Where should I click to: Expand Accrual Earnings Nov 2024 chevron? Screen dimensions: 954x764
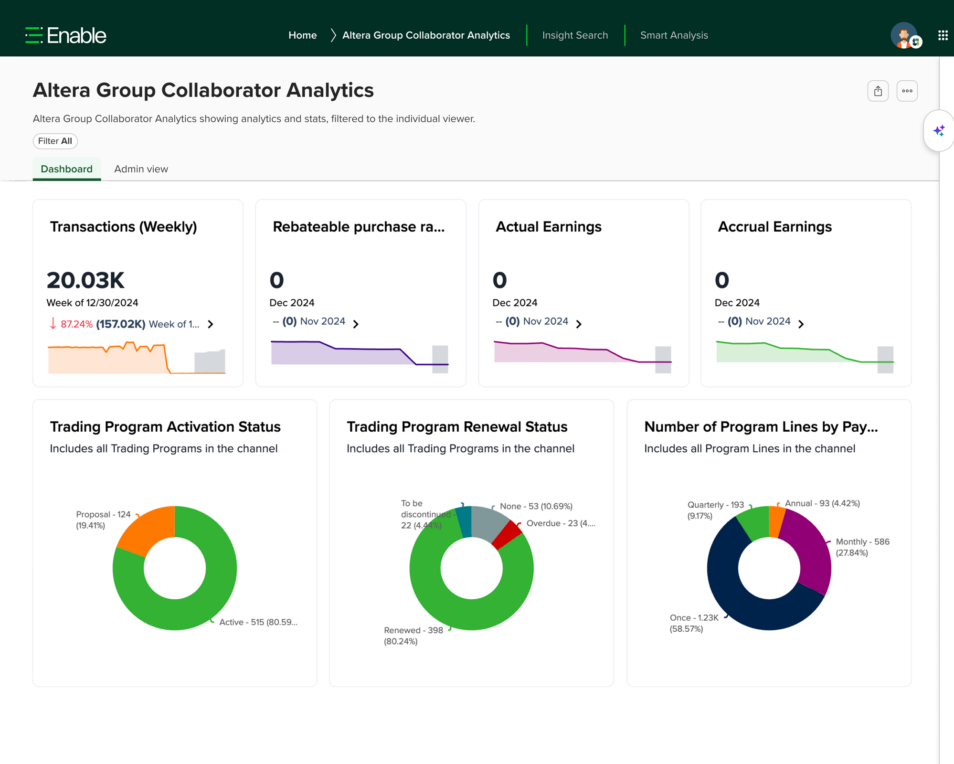pyautogui.click(x=801, y=324)
